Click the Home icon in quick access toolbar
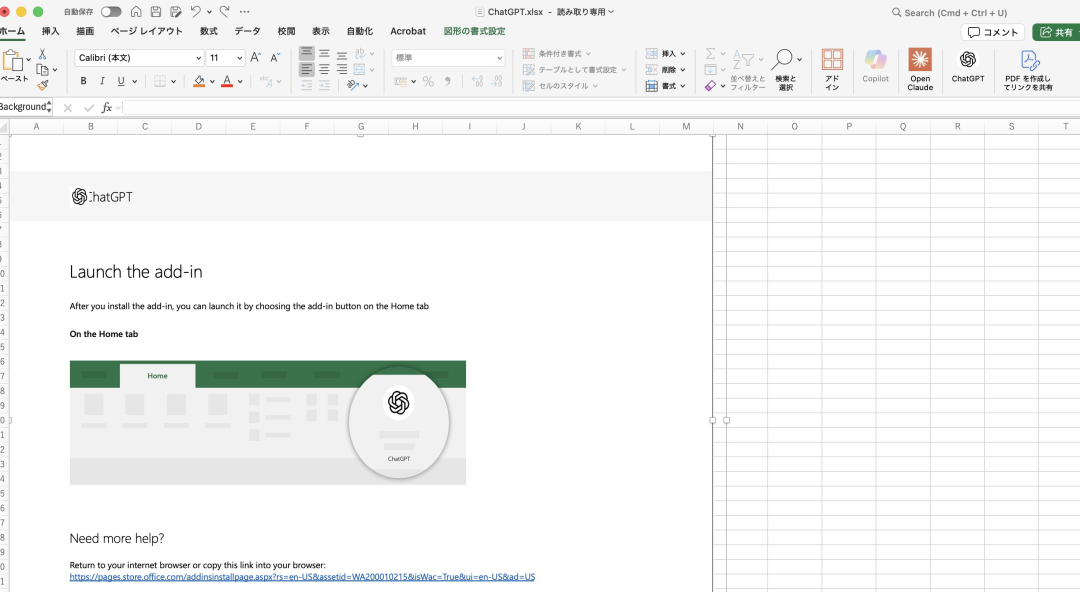This screenshot has width=1080, height=592. coord(136,12)
